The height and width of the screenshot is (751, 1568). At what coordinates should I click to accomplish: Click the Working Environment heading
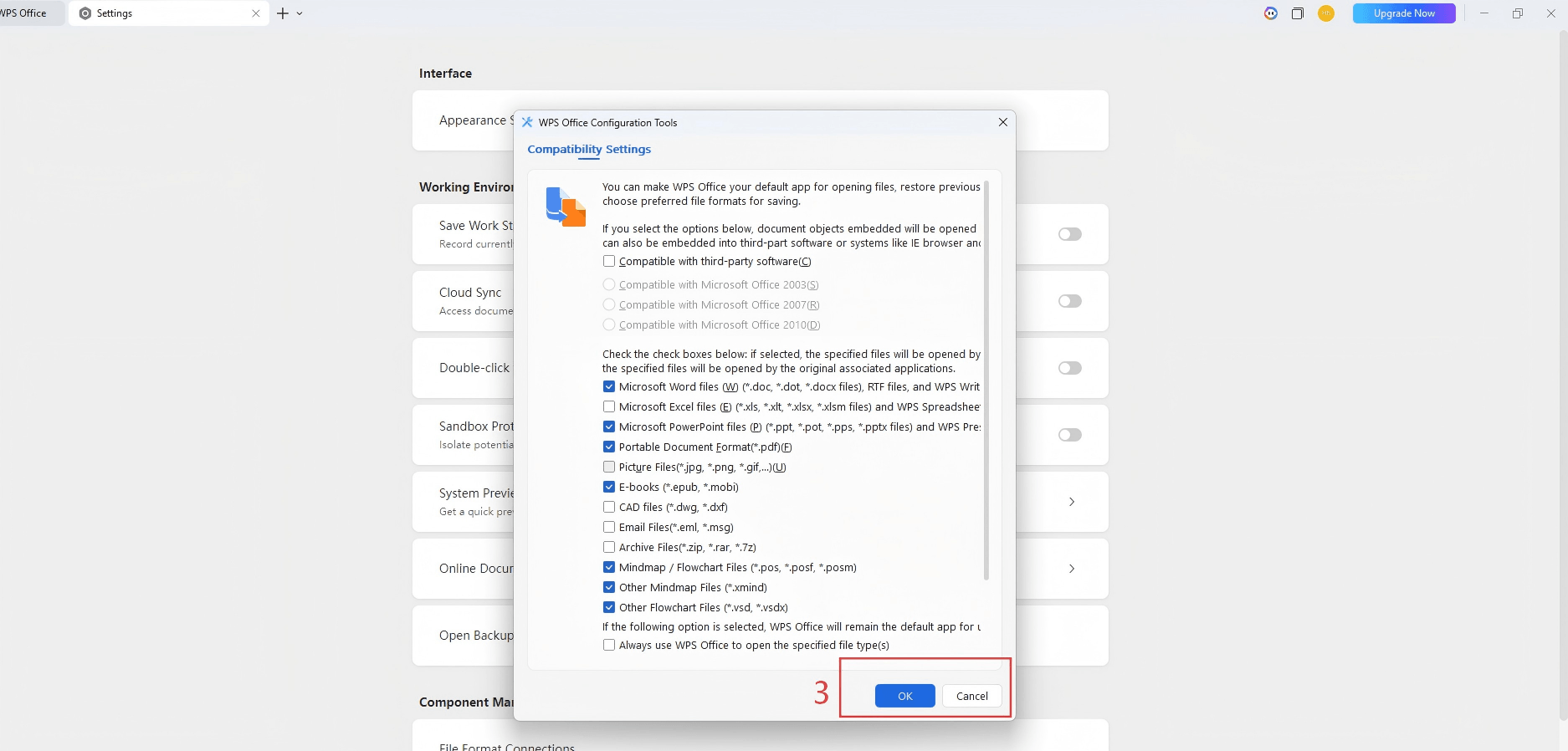466,187
